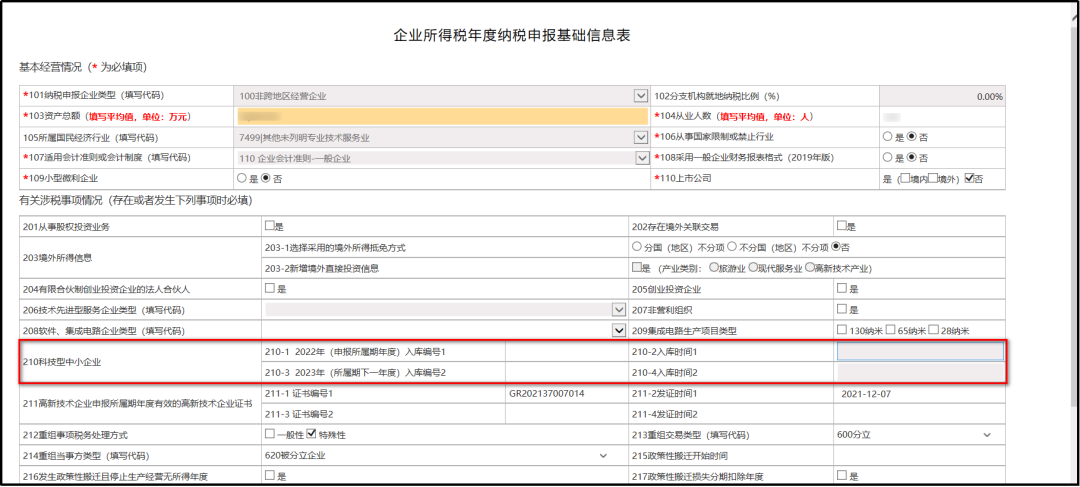The image size is (1080, 487).
Task: Click the 210-1 入库编号1 input field
Action: pos(565,351)
